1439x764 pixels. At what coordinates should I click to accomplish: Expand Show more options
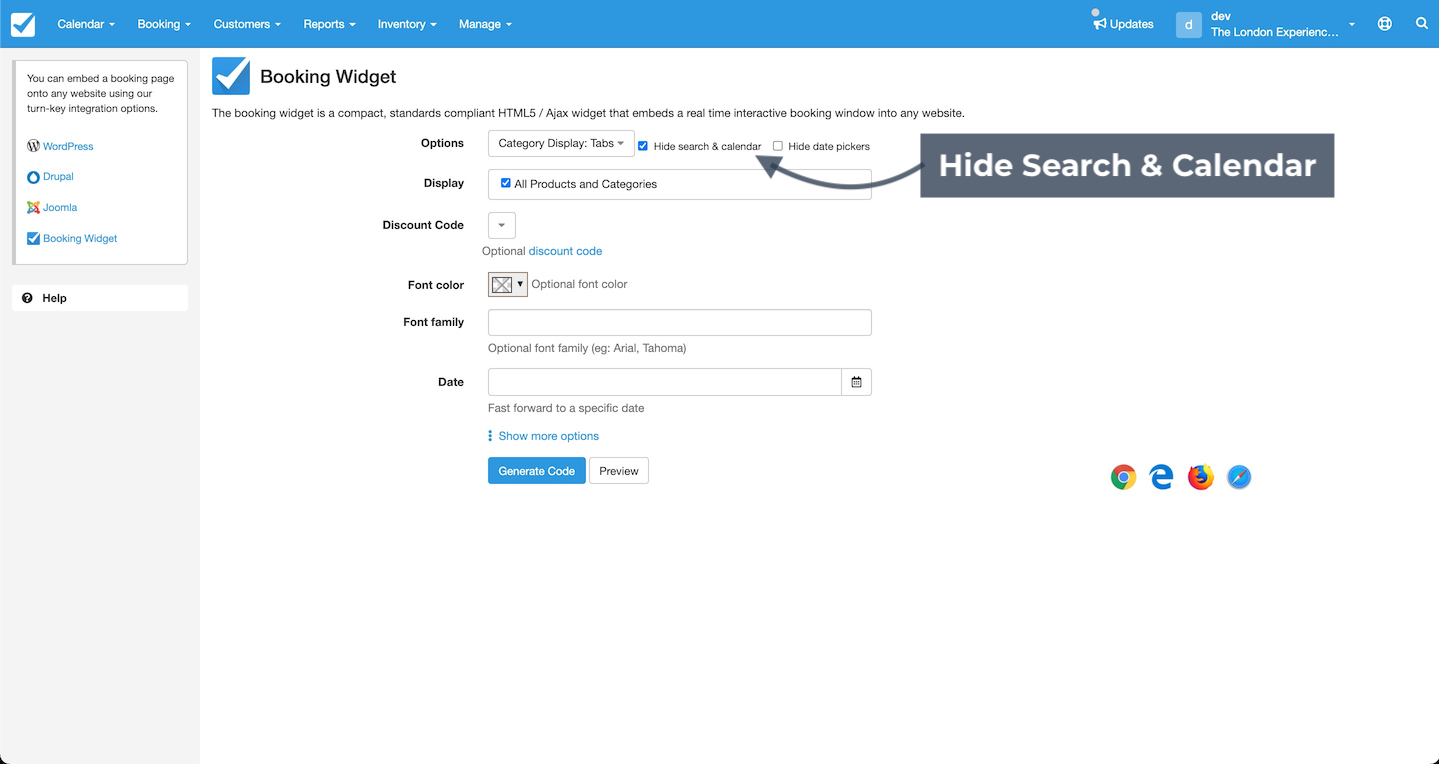(549, 436)
